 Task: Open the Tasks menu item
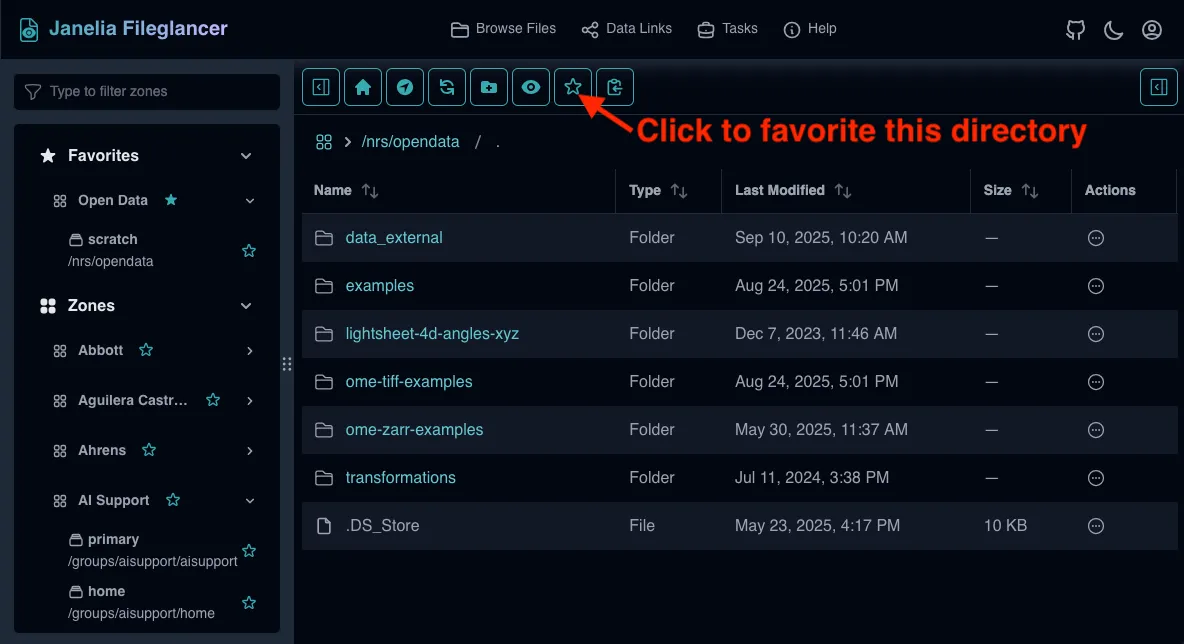tap(728, 29)
